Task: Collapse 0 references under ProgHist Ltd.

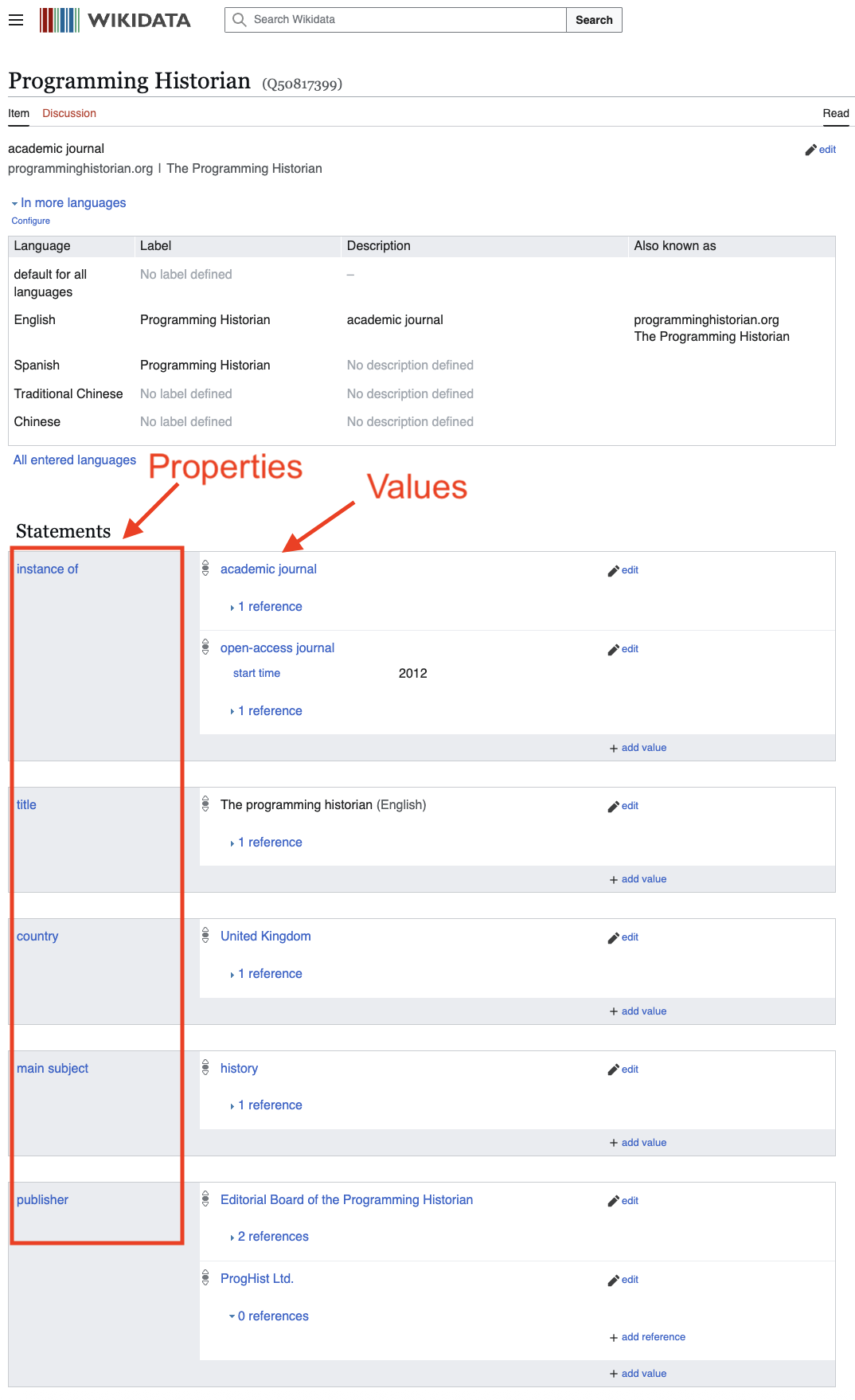Action: [x=269, y=1316]
